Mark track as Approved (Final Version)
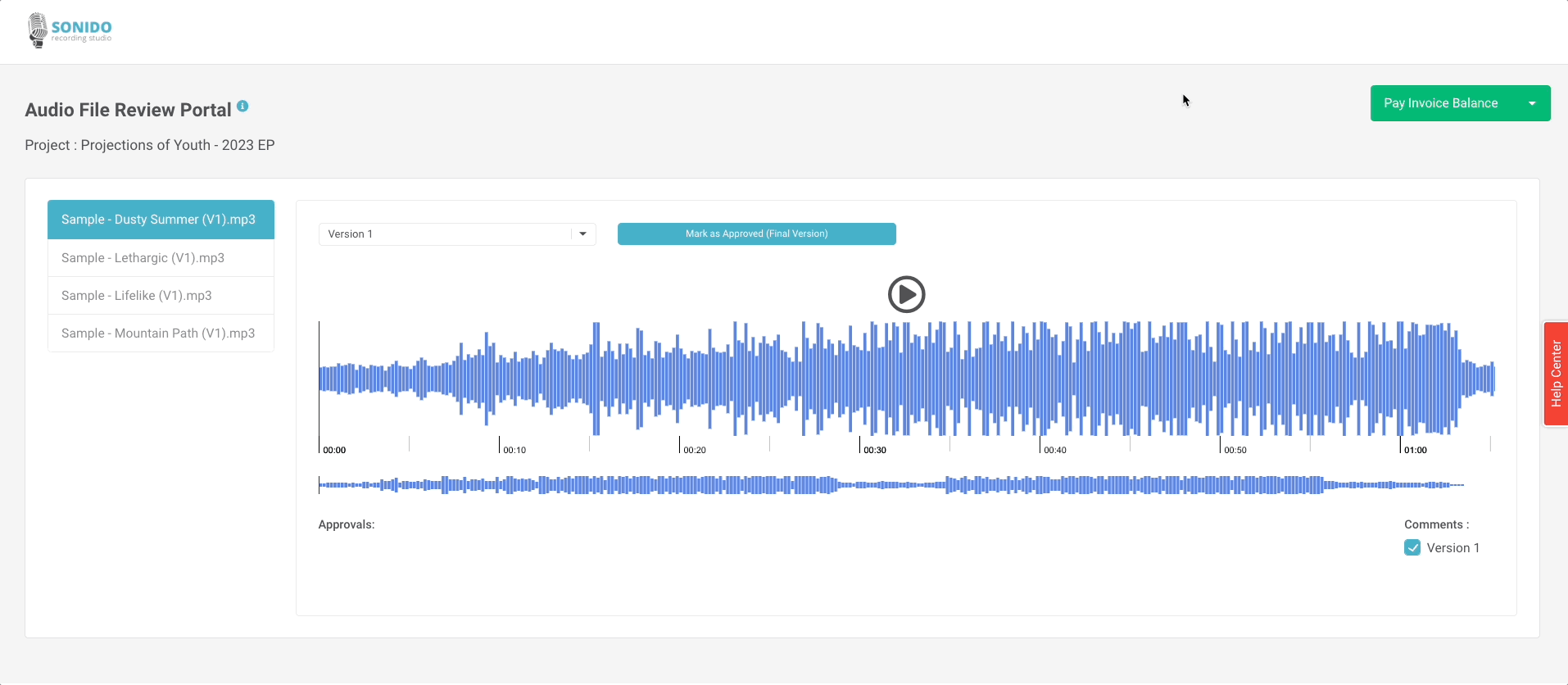This screenshot has height=685, width=1568. click(756, 234)
